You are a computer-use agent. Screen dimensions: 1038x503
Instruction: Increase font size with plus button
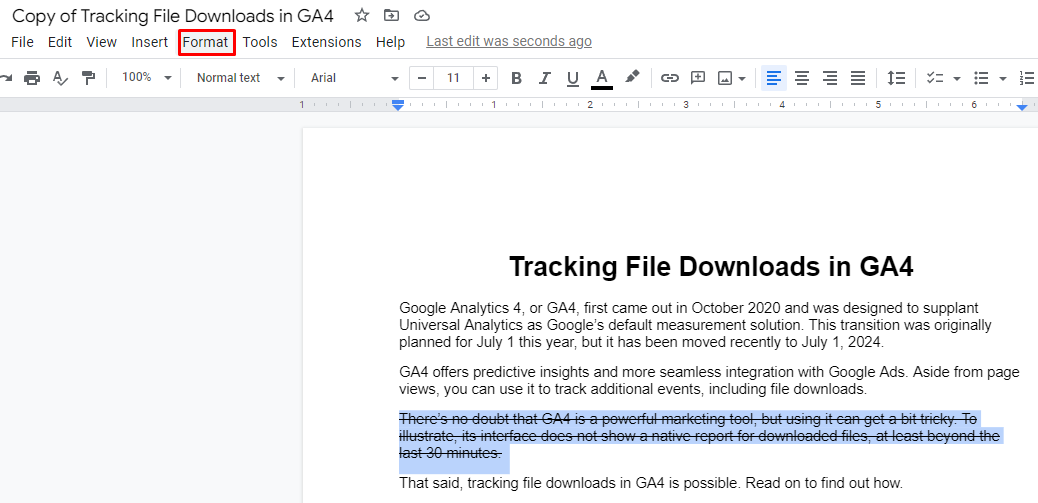point(486,78)
